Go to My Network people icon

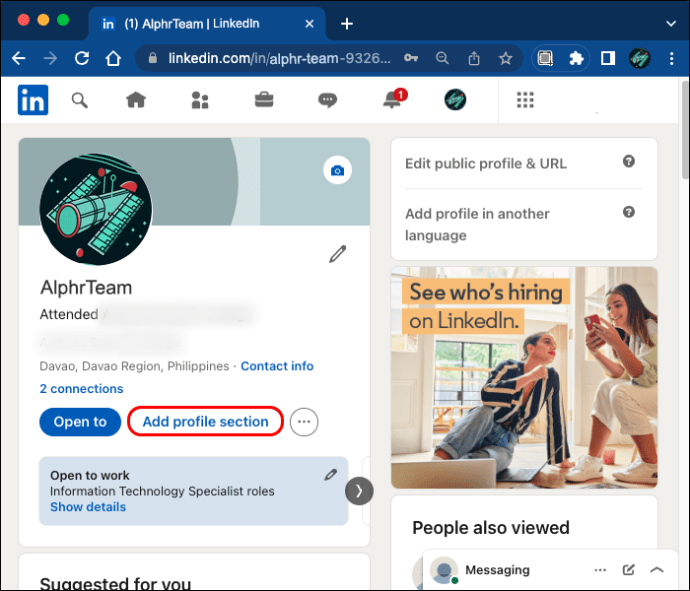200,100
